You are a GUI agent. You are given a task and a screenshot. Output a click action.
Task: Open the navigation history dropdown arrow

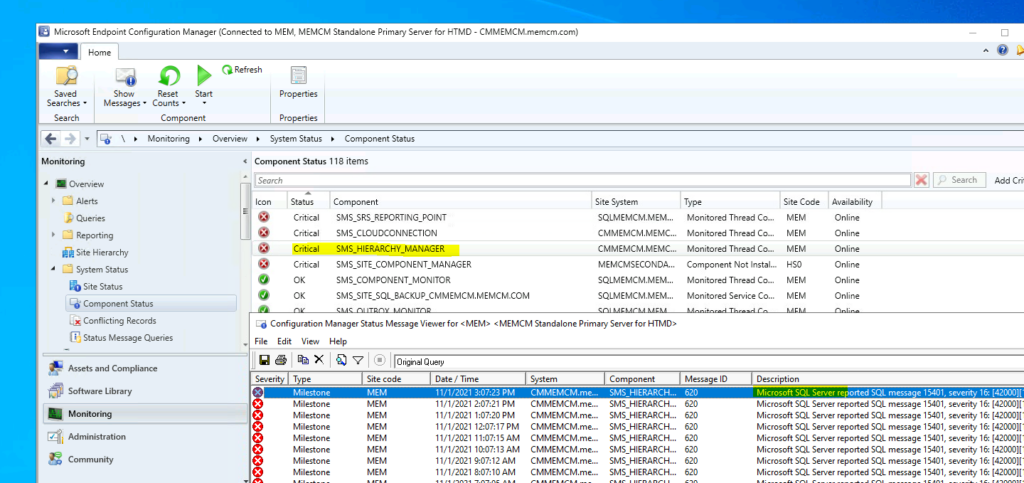point(88,139)
